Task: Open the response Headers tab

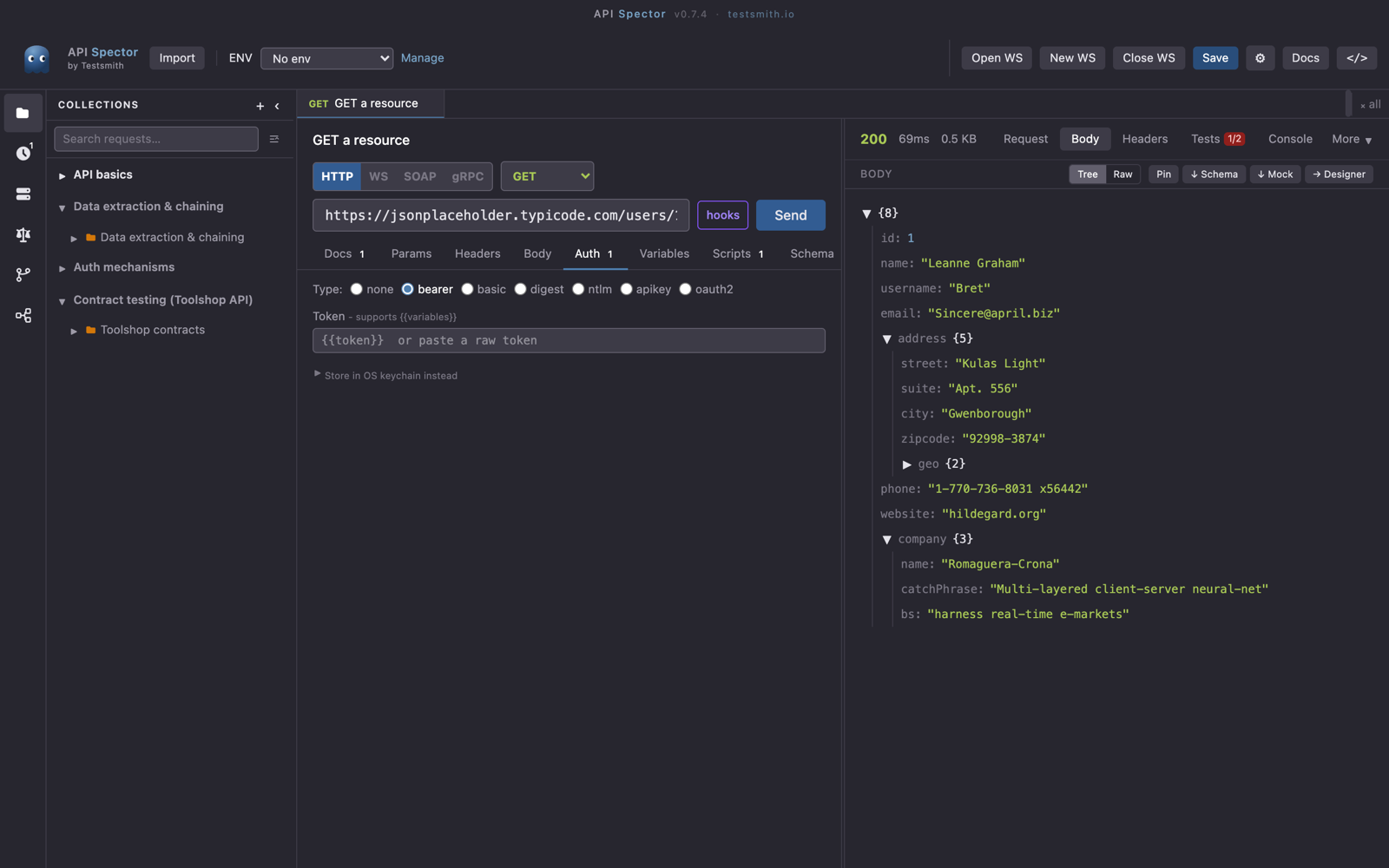Action: click(1144, 139)
